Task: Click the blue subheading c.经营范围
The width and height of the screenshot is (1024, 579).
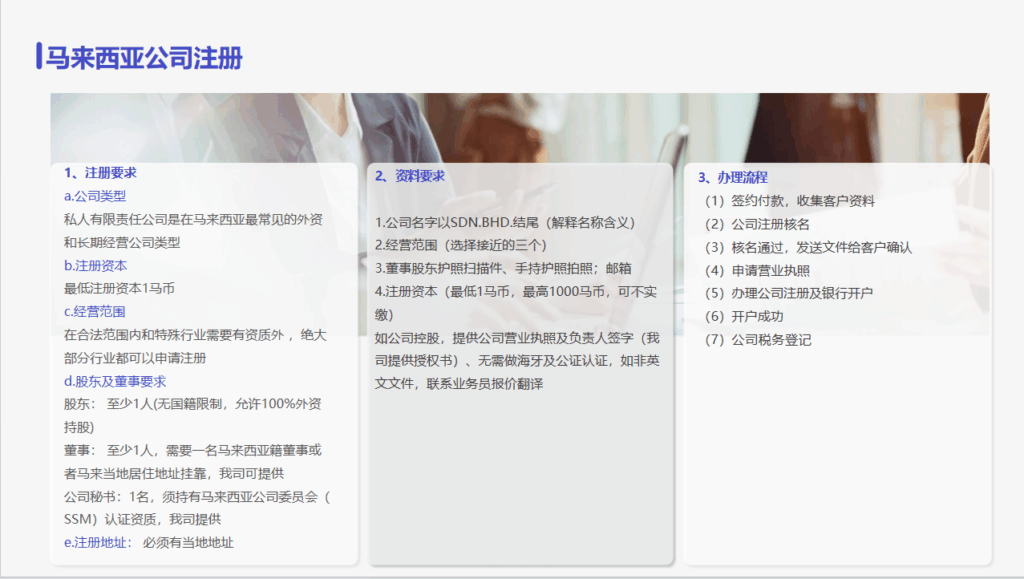Action: 95,312
